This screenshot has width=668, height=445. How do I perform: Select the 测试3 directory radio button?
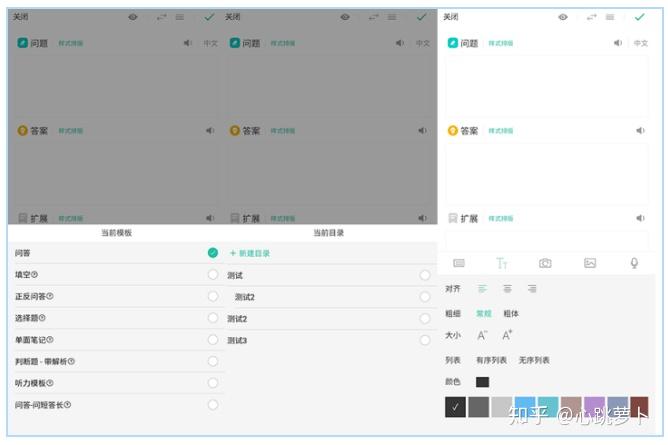(425, 340)
